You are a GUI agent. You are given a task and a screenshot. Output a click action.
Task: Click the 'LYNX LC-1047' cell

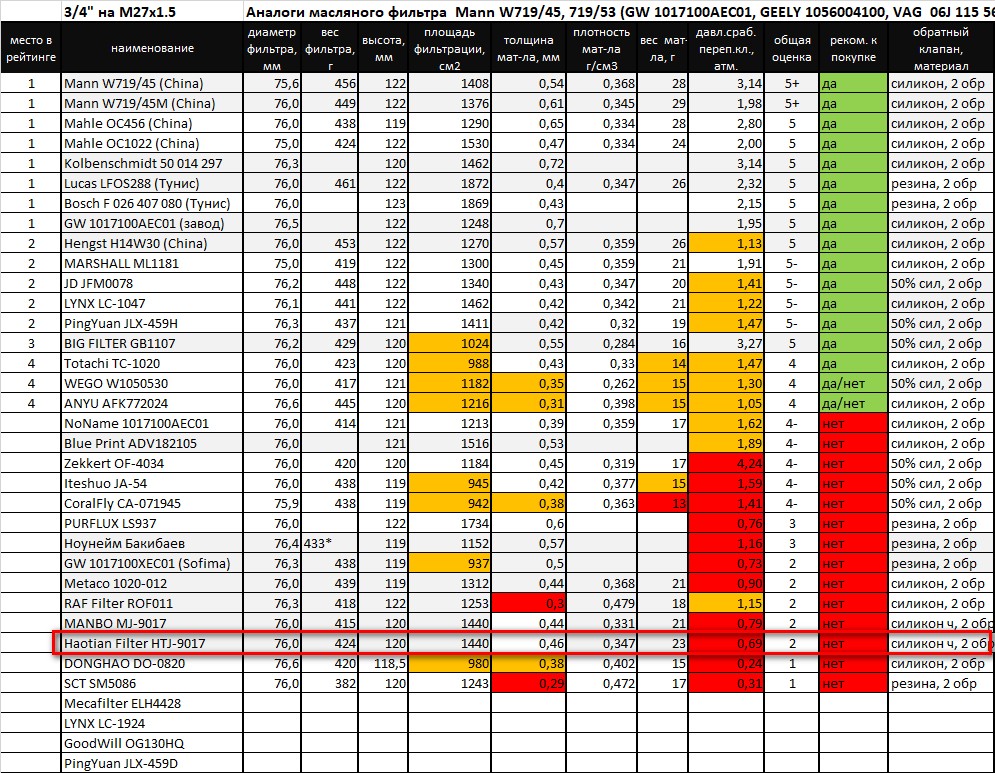152,303
